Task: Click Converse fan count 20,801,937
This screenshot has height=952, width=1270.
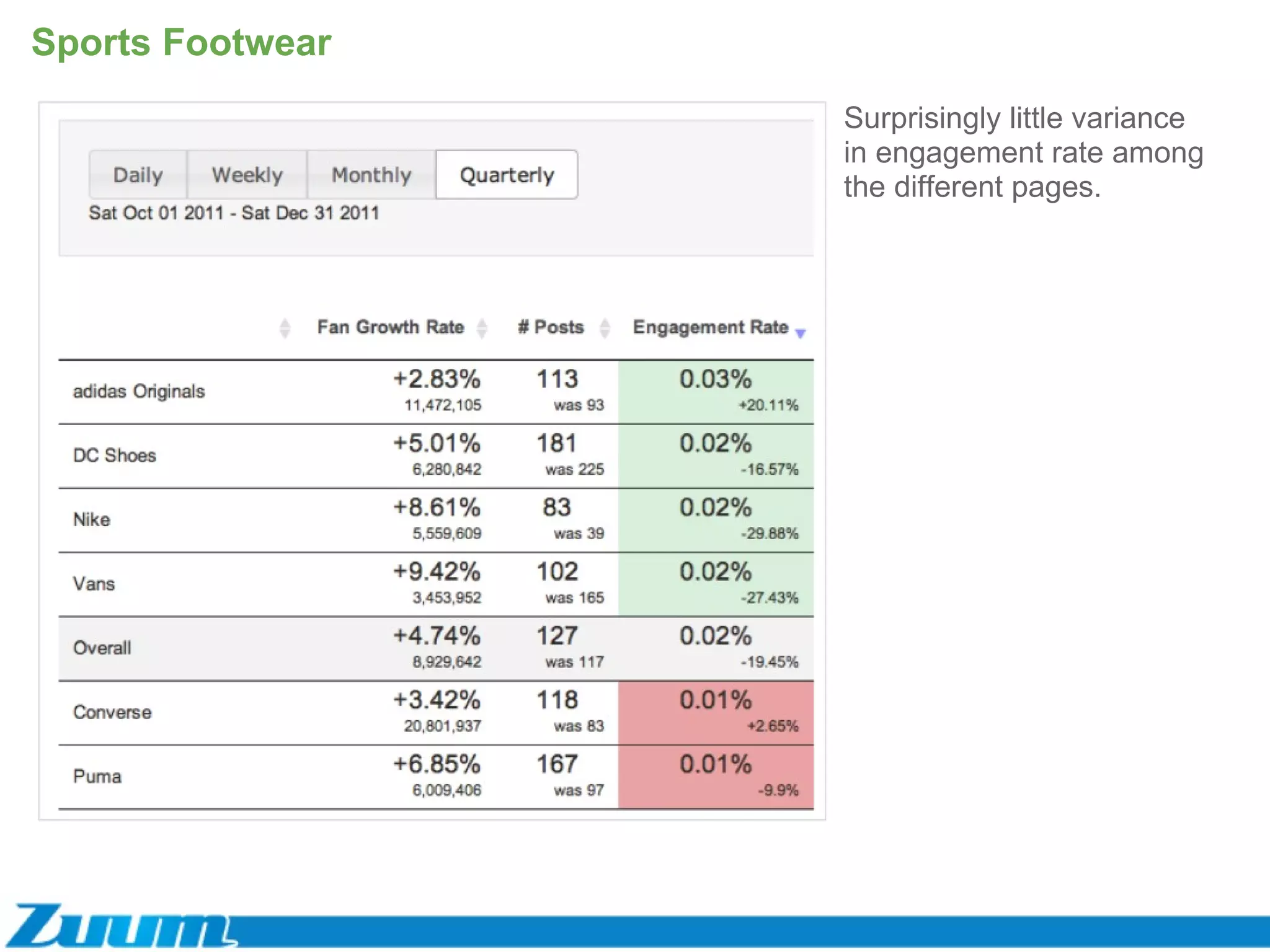Action: point(443,726)
